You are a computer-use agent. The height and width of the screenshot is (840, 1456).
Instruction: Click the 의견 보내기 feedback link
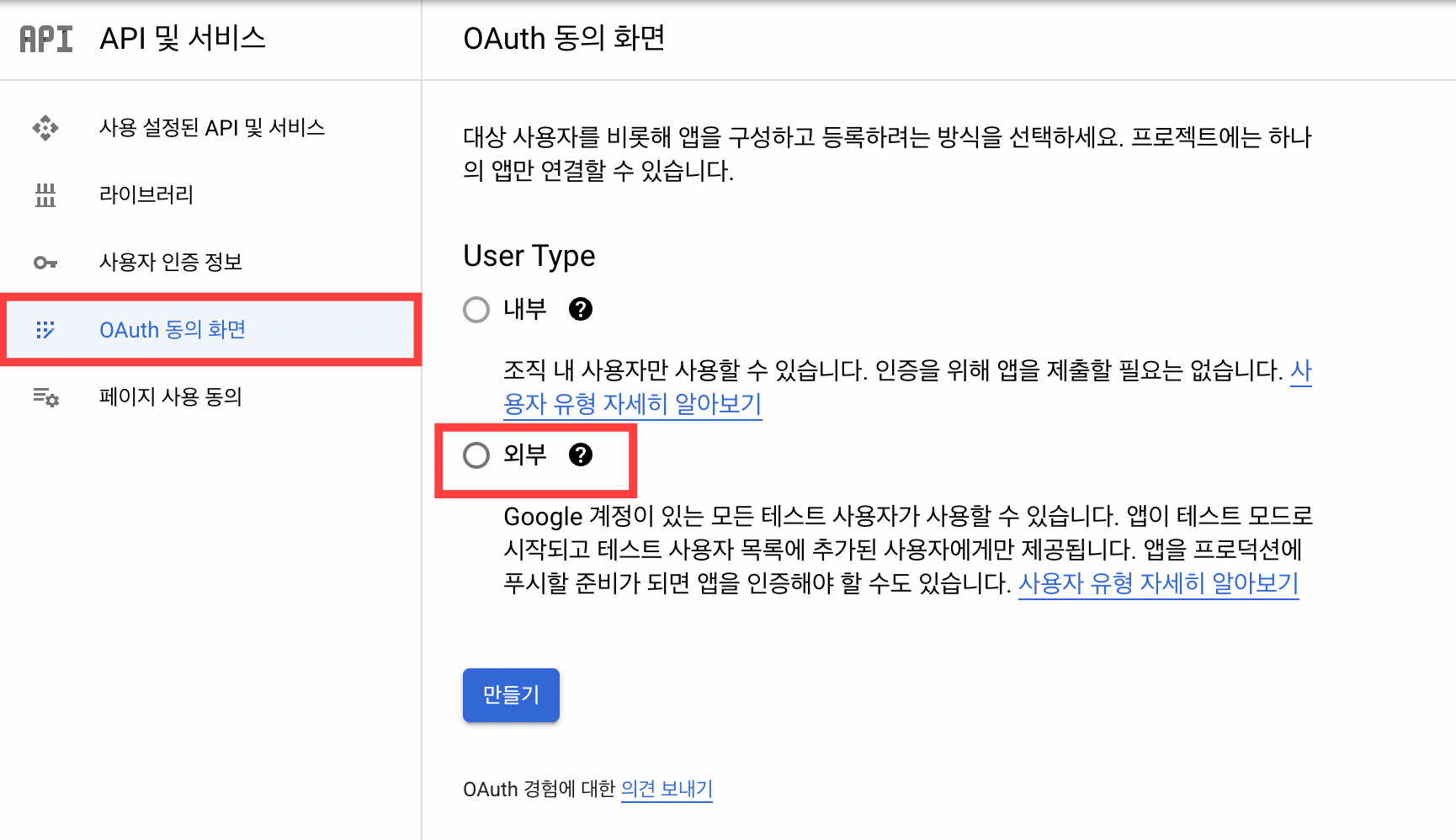click(667, 789)
